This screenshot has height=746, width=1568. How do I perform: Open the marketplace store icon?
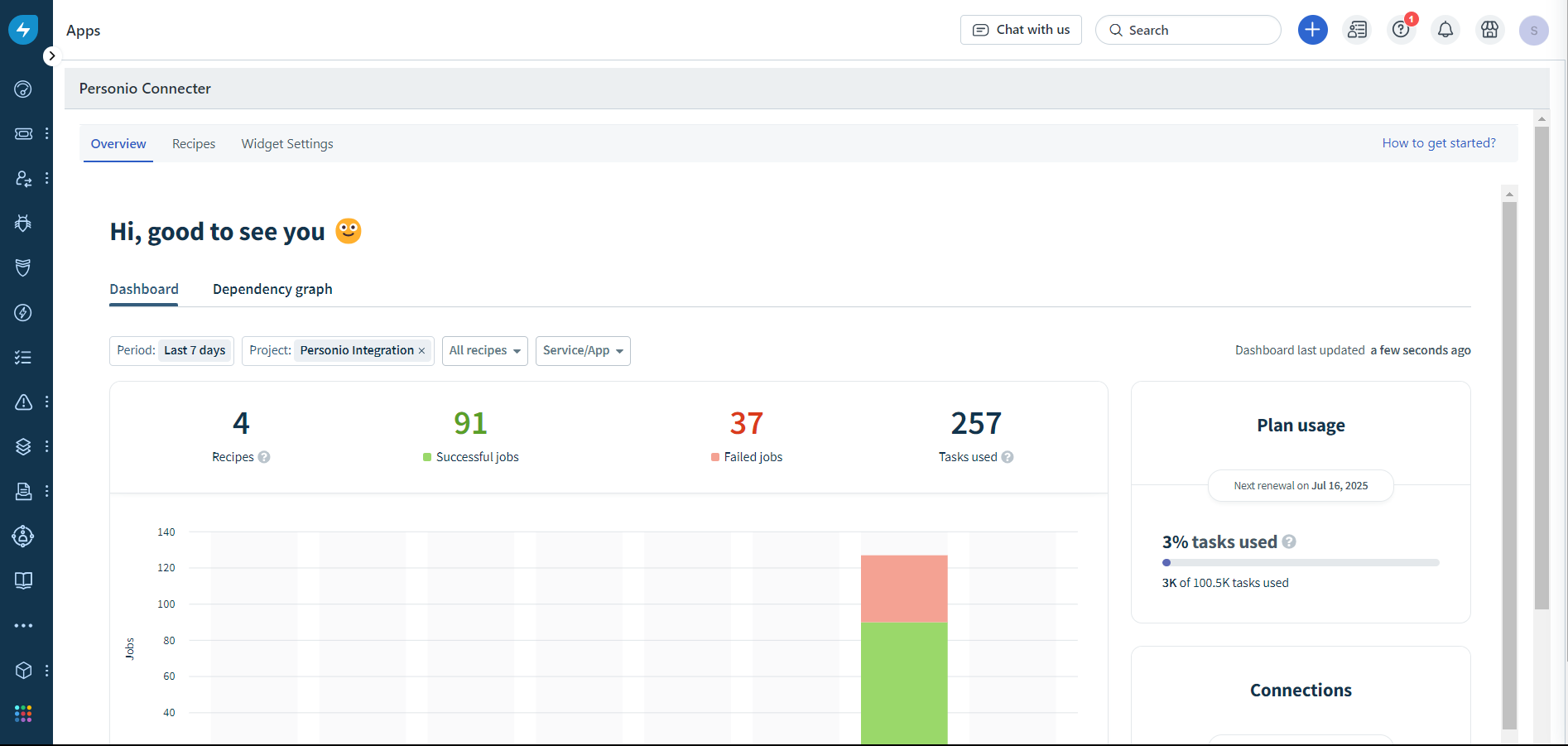(1489, 30)
